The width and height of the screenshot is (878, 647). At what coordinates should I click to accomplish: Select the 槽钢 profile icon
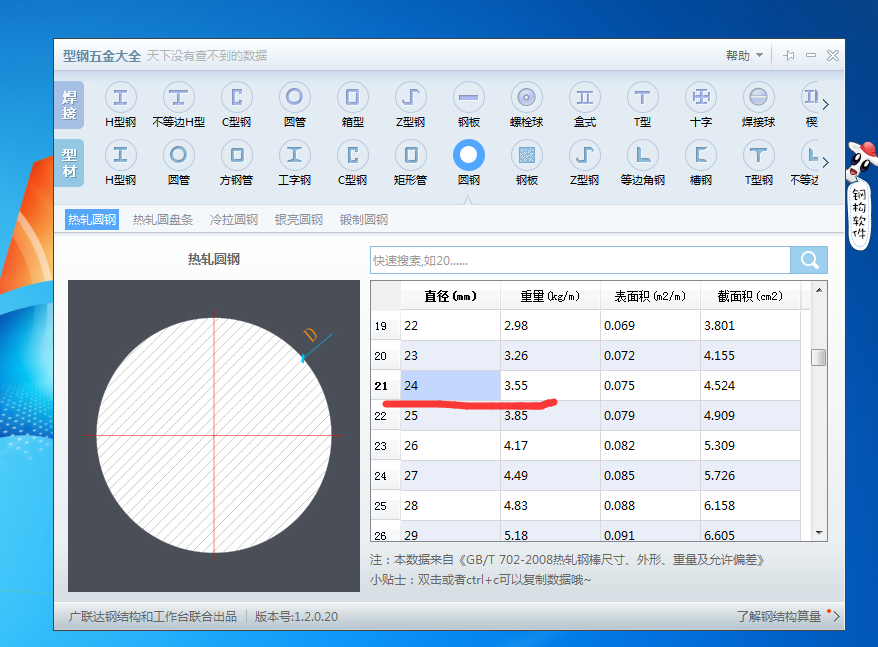click(x=700, y=162)
